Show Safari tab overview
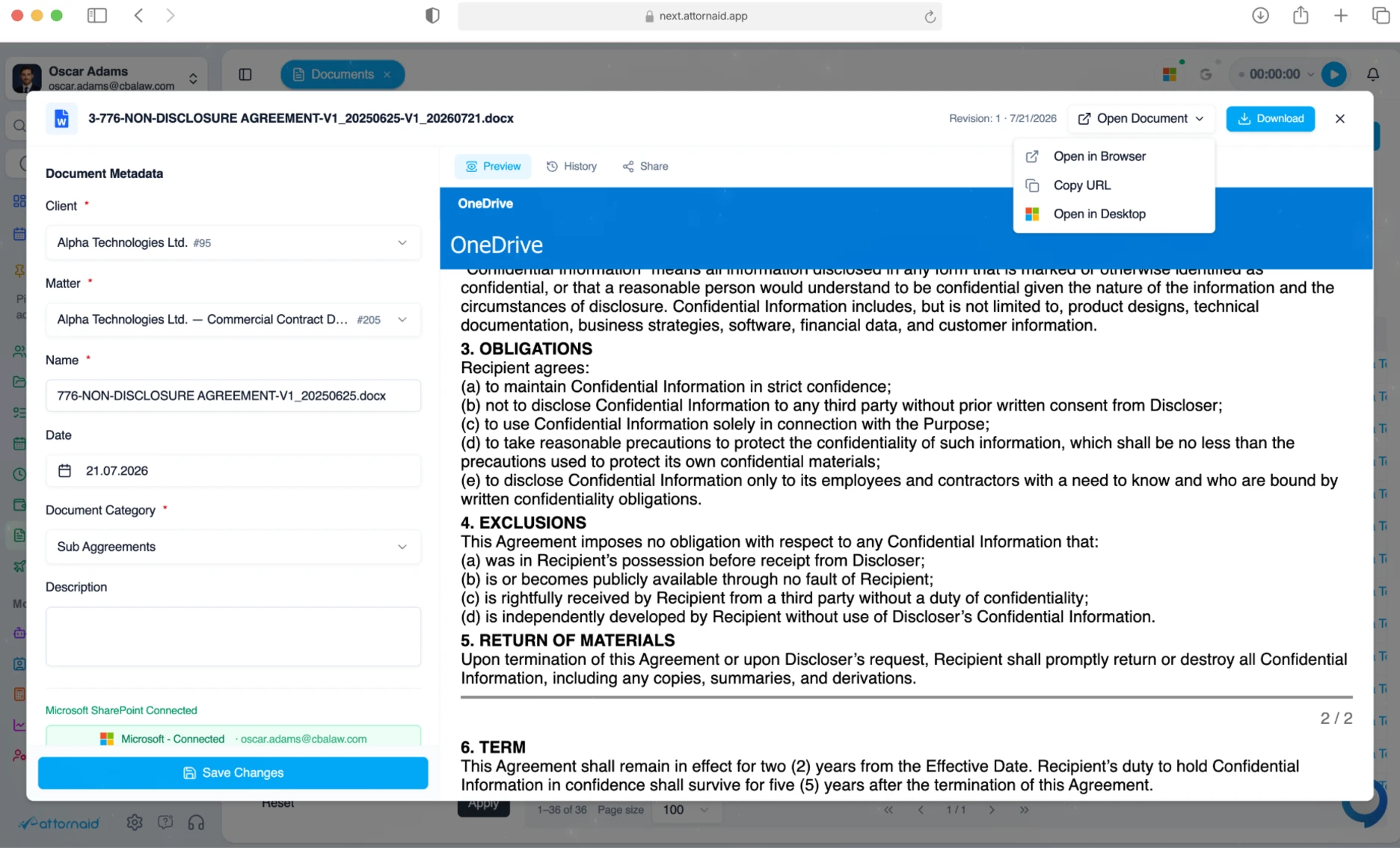The height and width of the screenshot is (848, 1400). tap(1381, 16)
